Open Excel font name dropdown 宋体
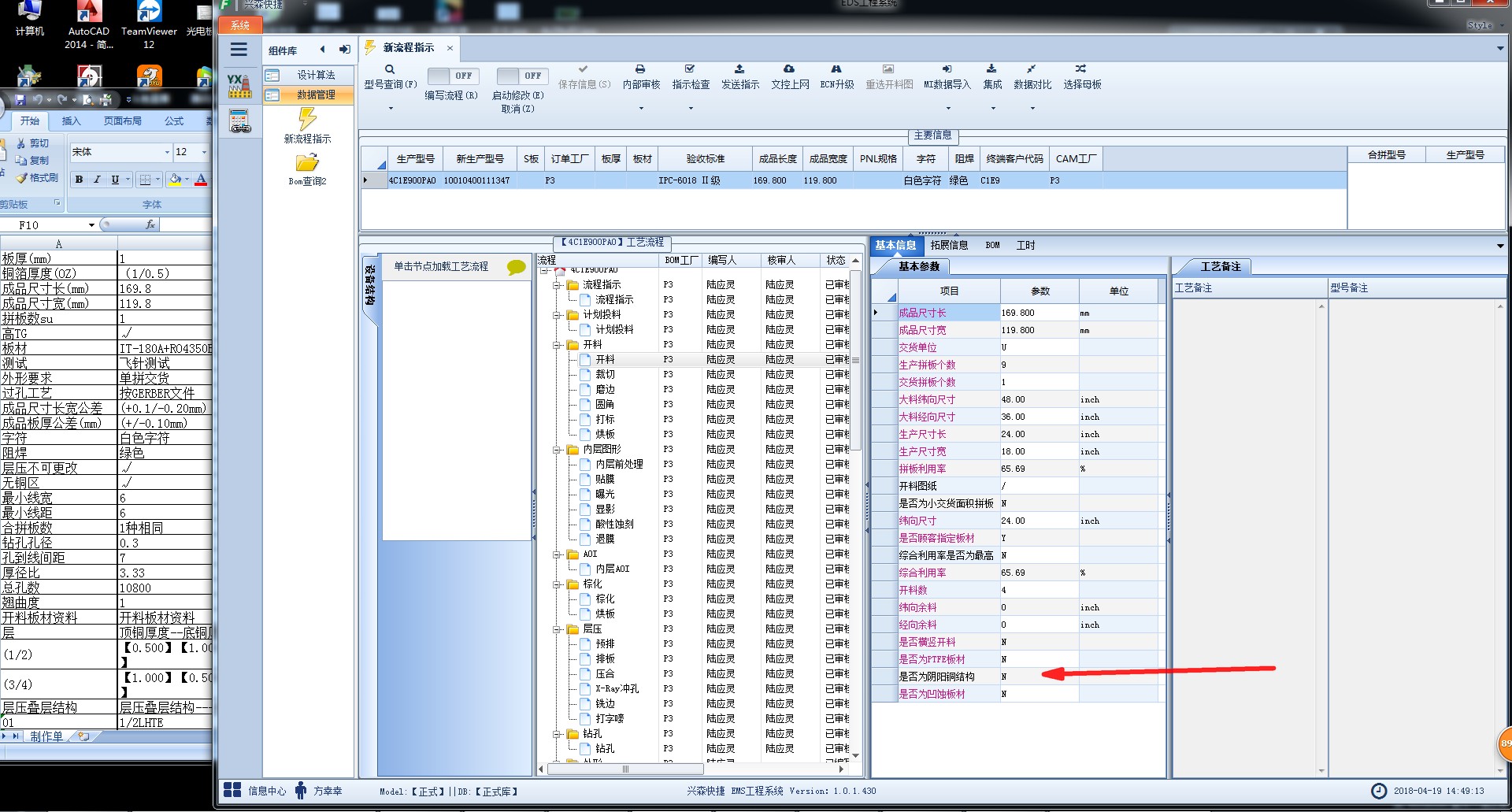The image size is (1512, 812). pos(167,152)
